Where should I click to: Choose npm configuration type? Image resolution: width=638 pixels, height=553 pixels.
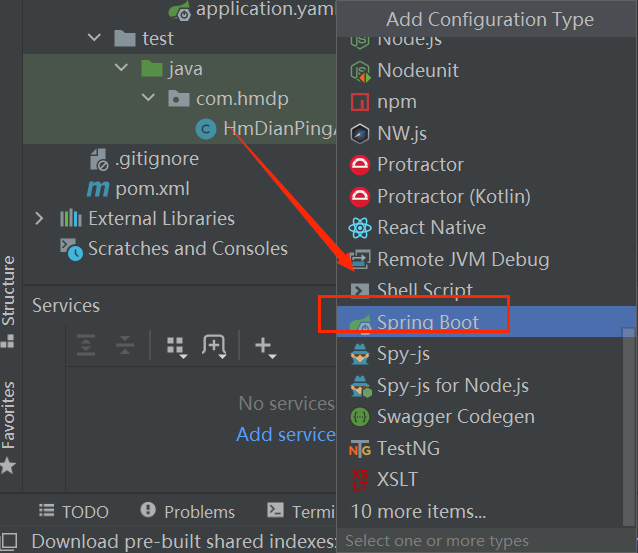tap(486, 102)
